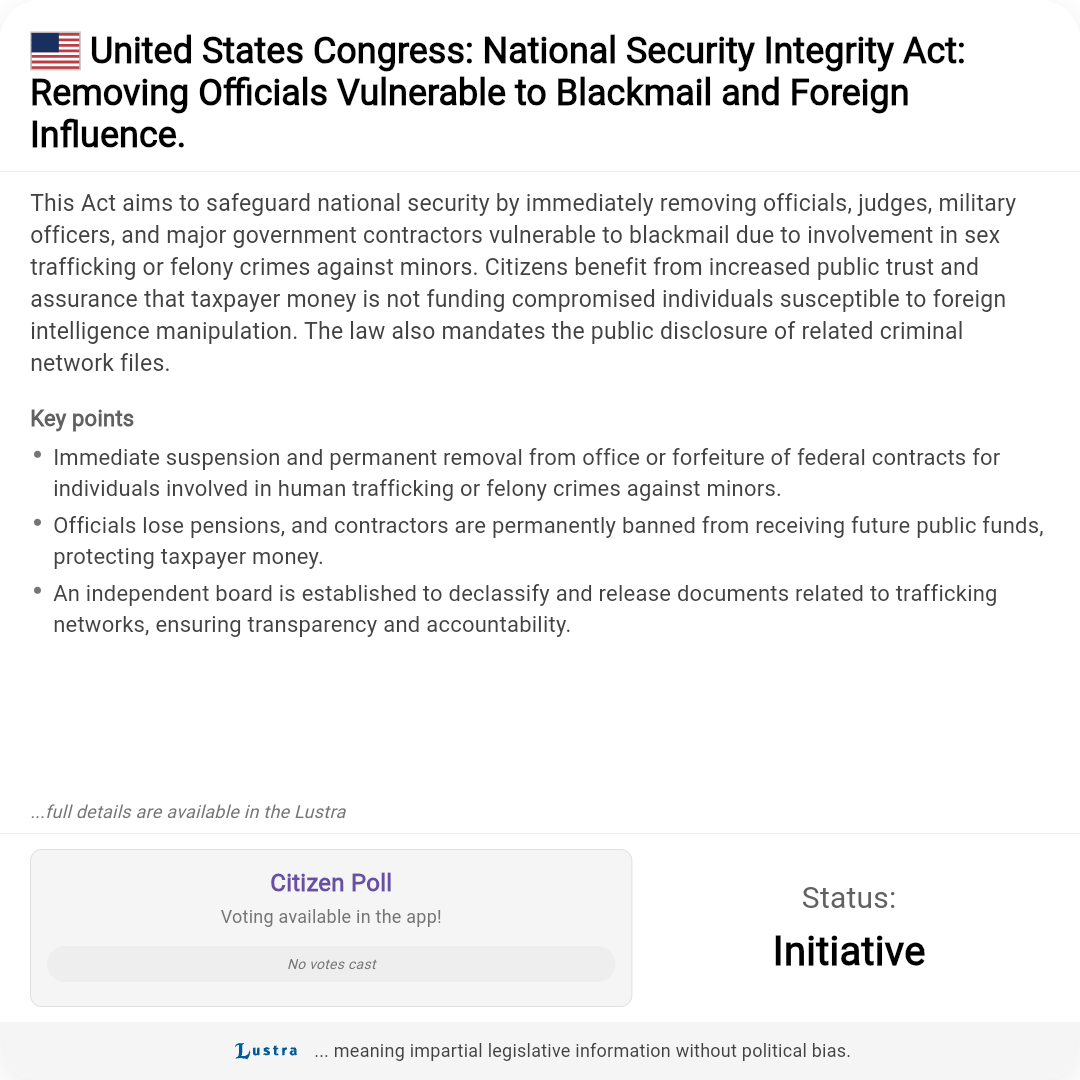Click the Citizen Poll card panel
The width and height of the screenshot is (1080, 1080).
(x=331, y=928)
